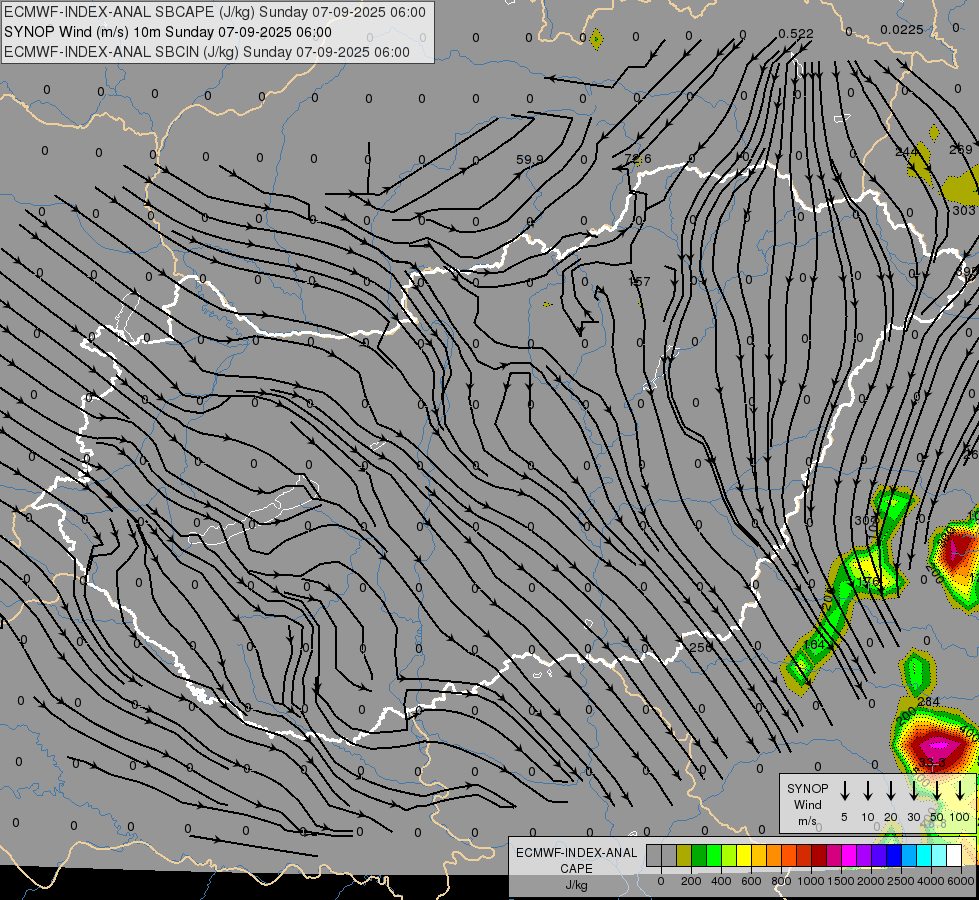Click the 6000 tick label on CAPE legend
979x900 pixels.
pos(962,881)
